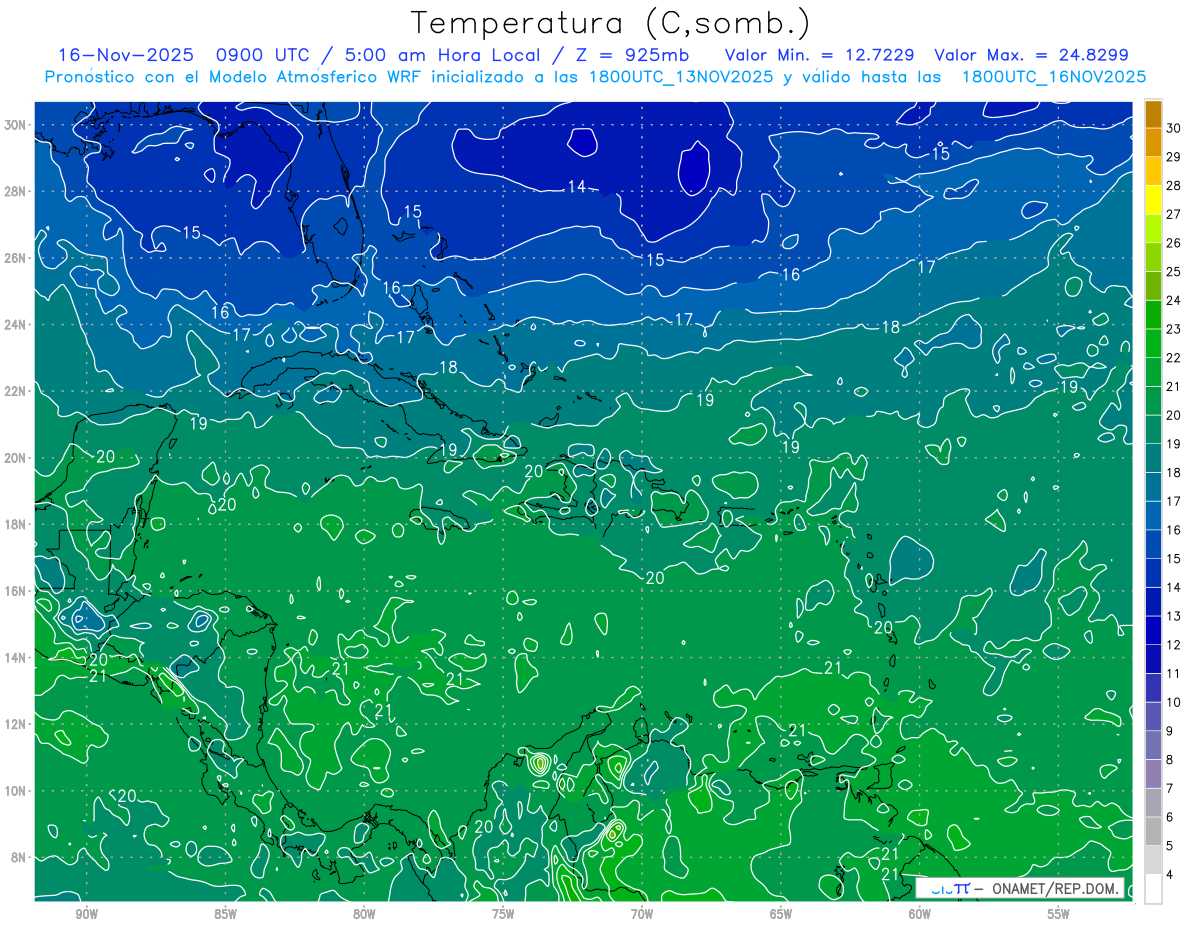The image size is (1200, 927).
Task: Click the 90W longitude axis label
Action: point(87,914)
